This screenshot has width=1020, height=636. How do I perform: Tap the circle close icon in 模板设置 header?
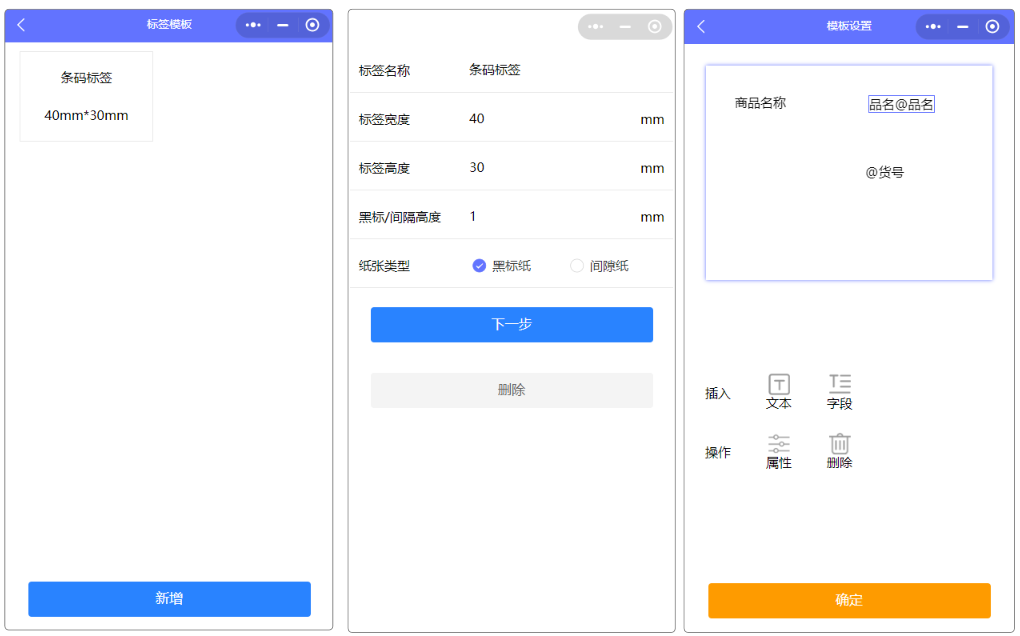992,26
